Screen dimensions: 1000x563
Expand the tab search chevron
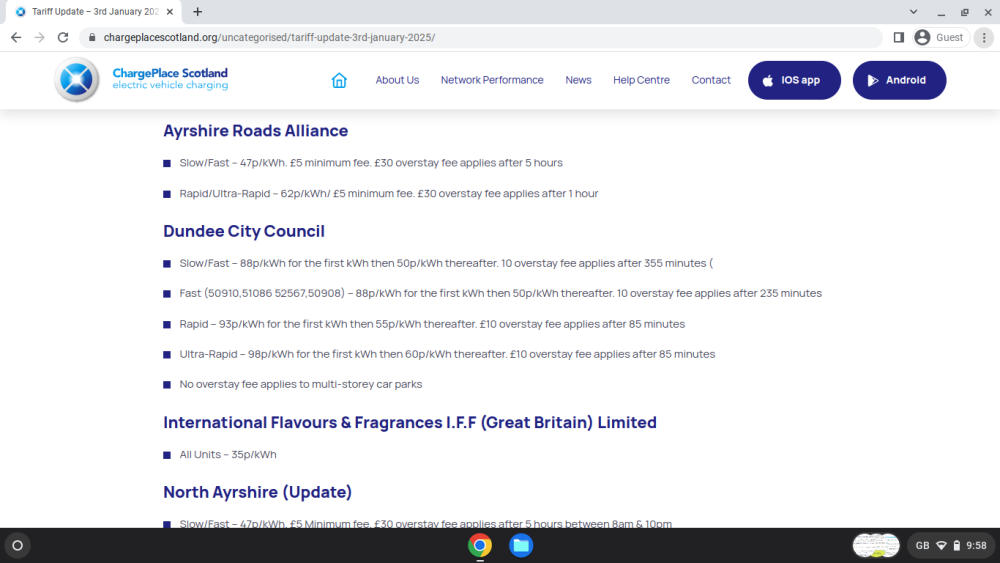pyautogui.click(x=913, y=11)
